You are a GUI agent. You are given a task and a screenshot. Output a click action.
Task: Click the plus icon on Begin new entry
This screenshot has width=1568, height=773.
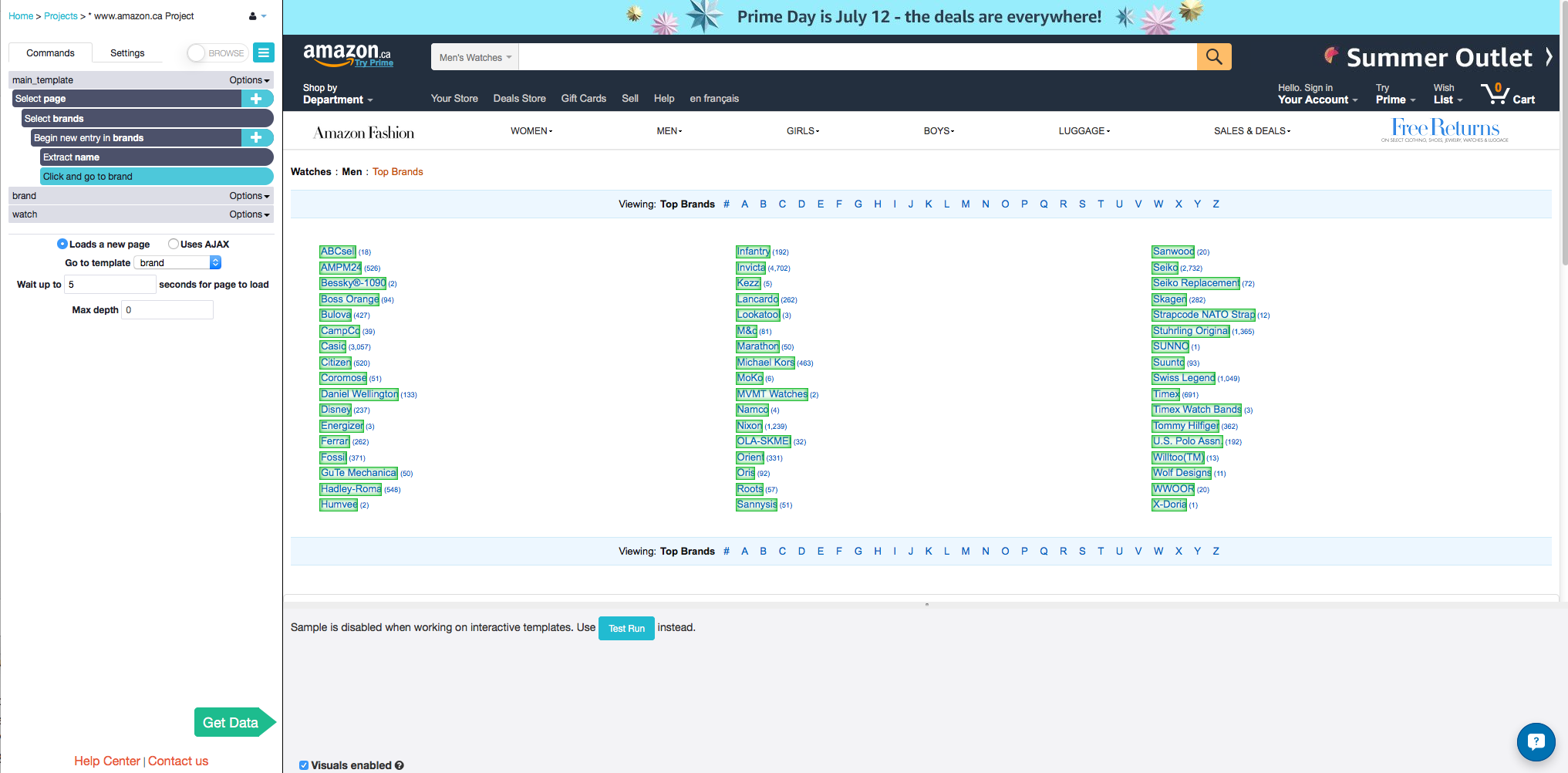(256, 137)
